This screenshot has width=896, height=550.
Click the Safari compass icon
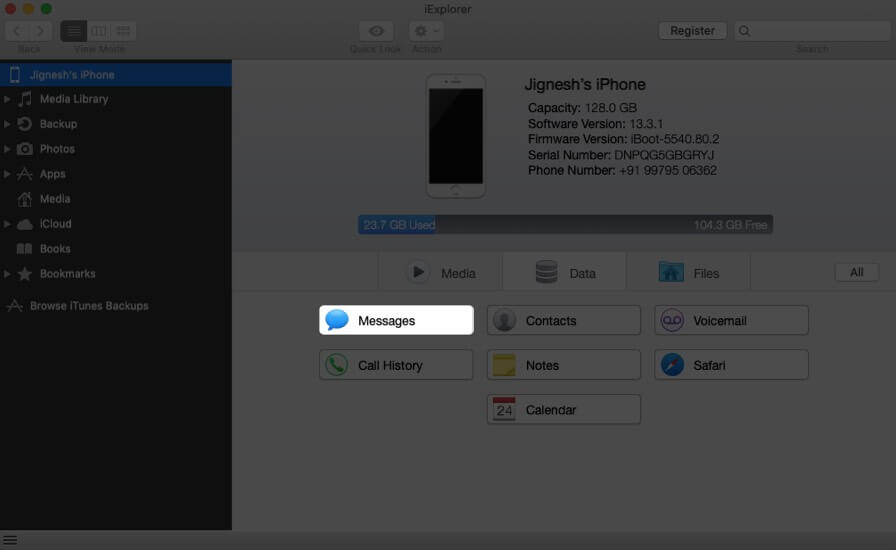click(672, 365)
